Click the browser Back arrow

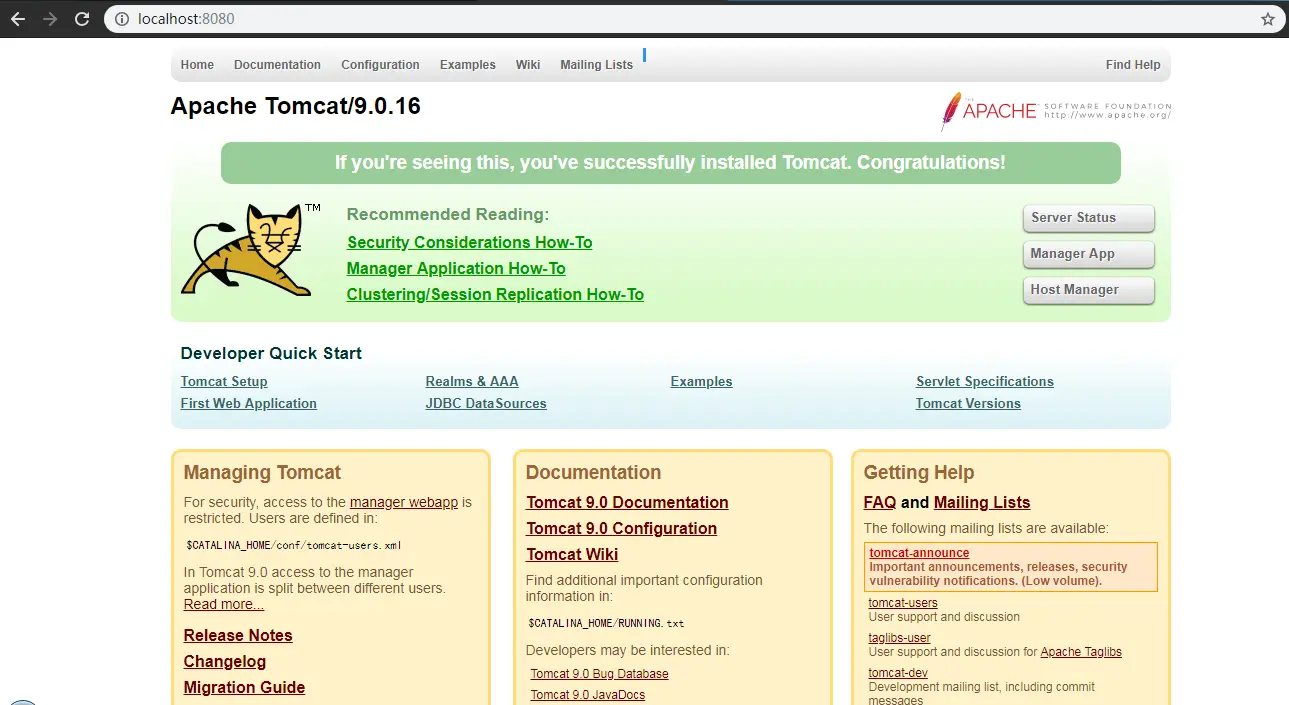[x=18, y=19]
